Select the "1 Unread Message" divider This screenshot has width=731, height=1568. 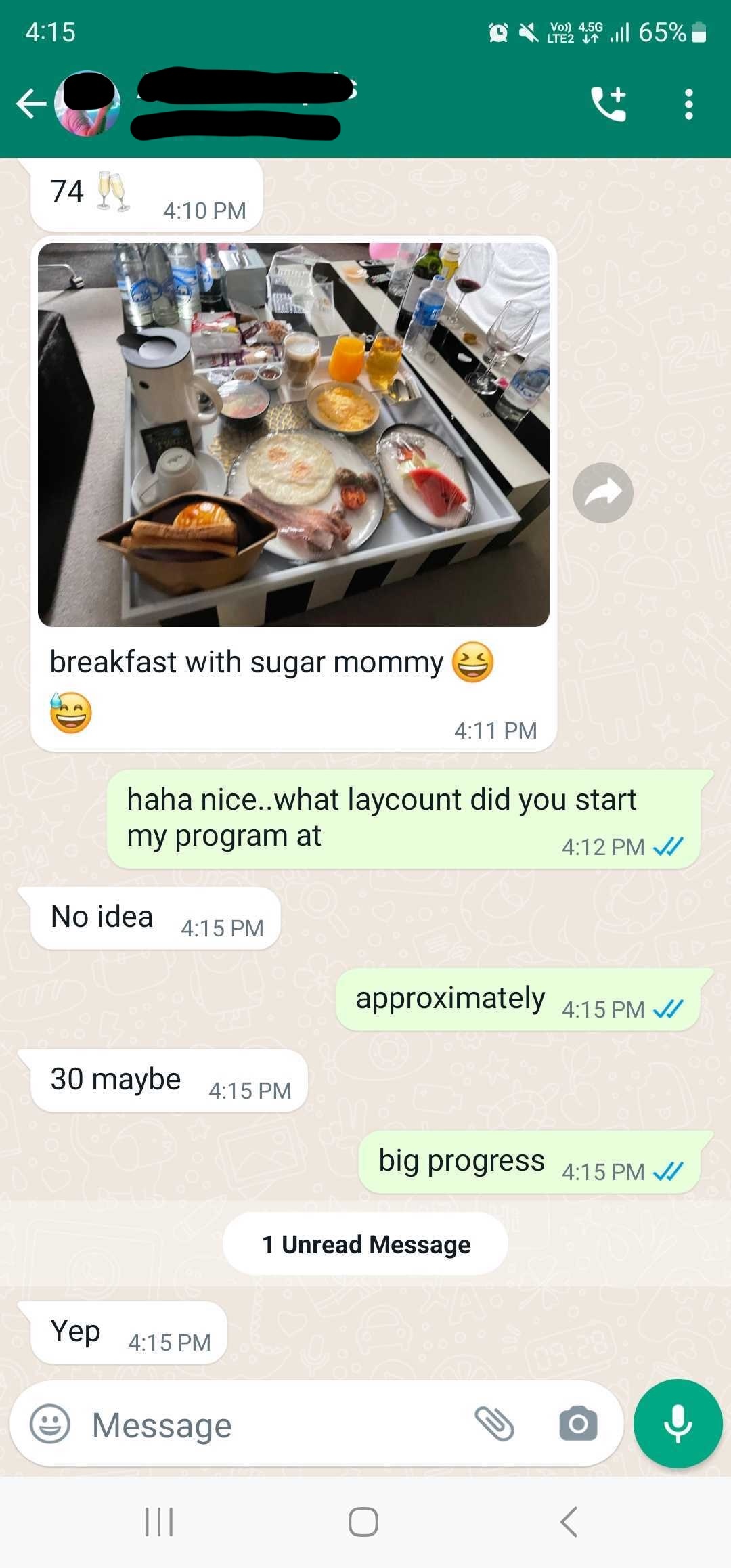click(x=365, y=1244)
